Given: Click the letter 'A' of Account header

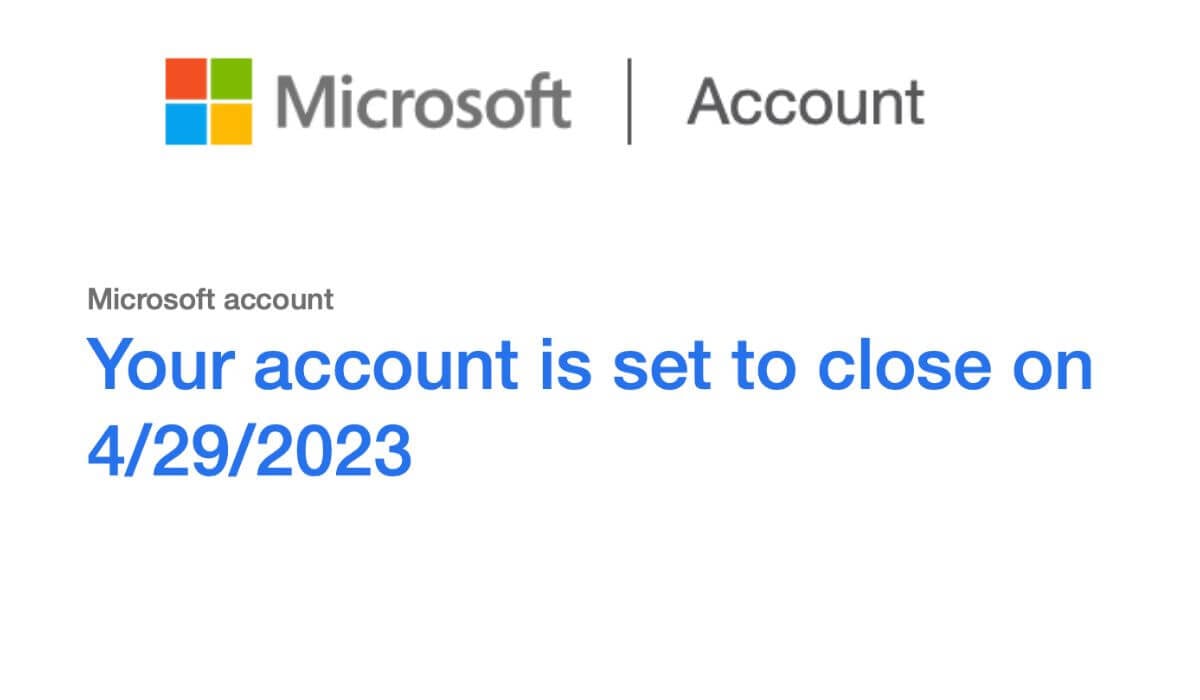Looking at the screenshot, I should (709, 102).
